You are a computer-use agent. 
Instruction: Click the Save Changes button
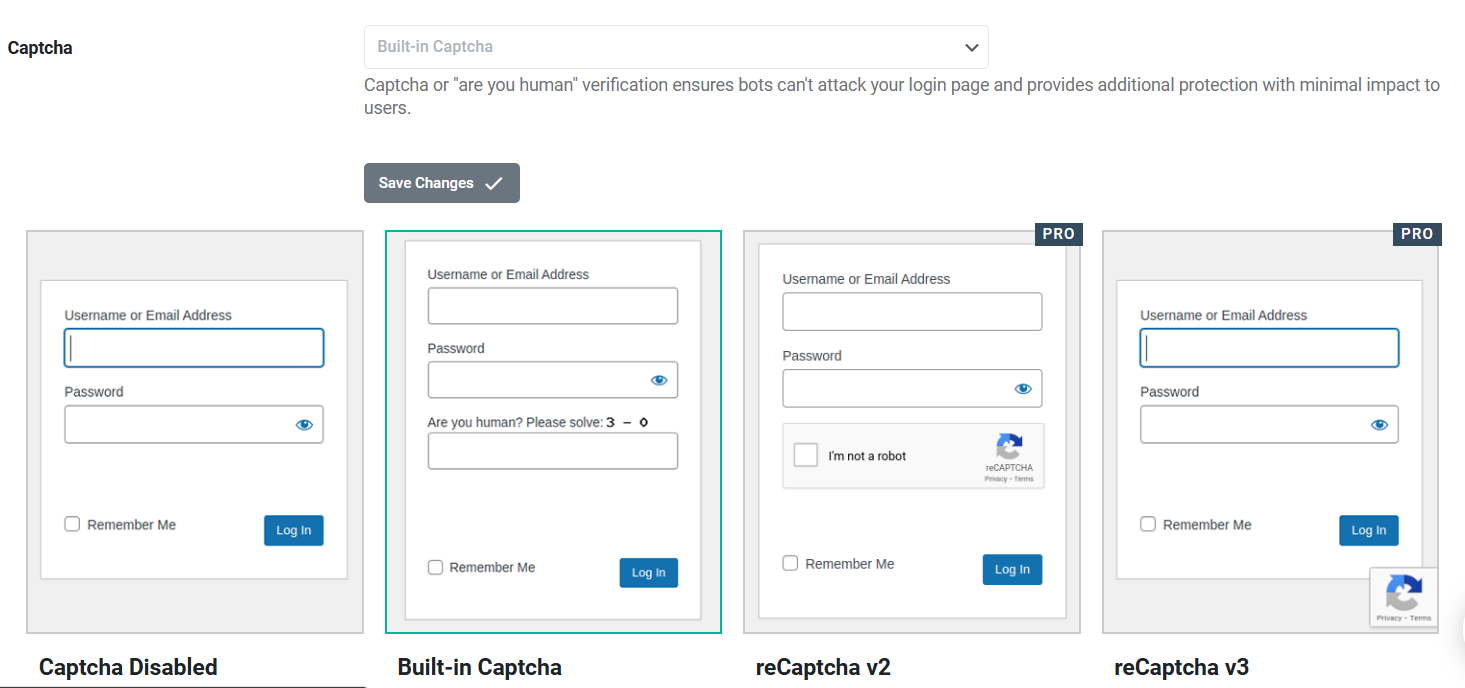tap(442, 183)
